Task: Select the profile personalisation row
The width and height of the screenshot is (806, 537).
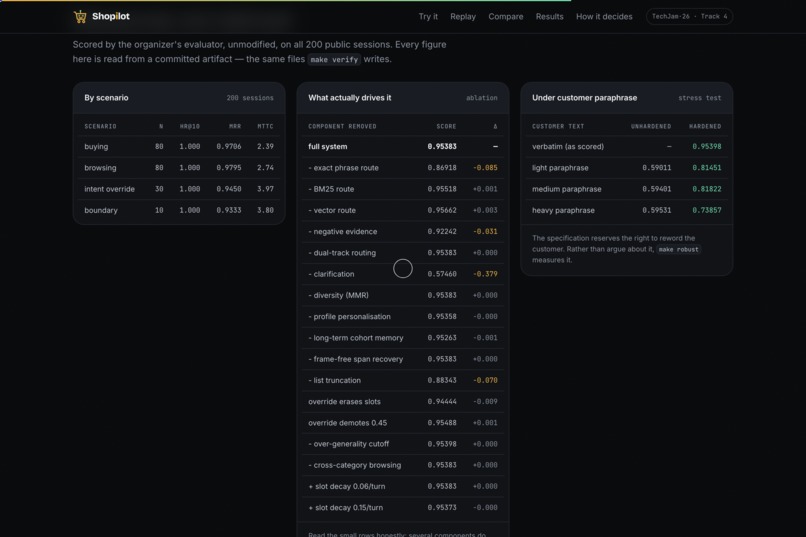Action: coord(403,317)
